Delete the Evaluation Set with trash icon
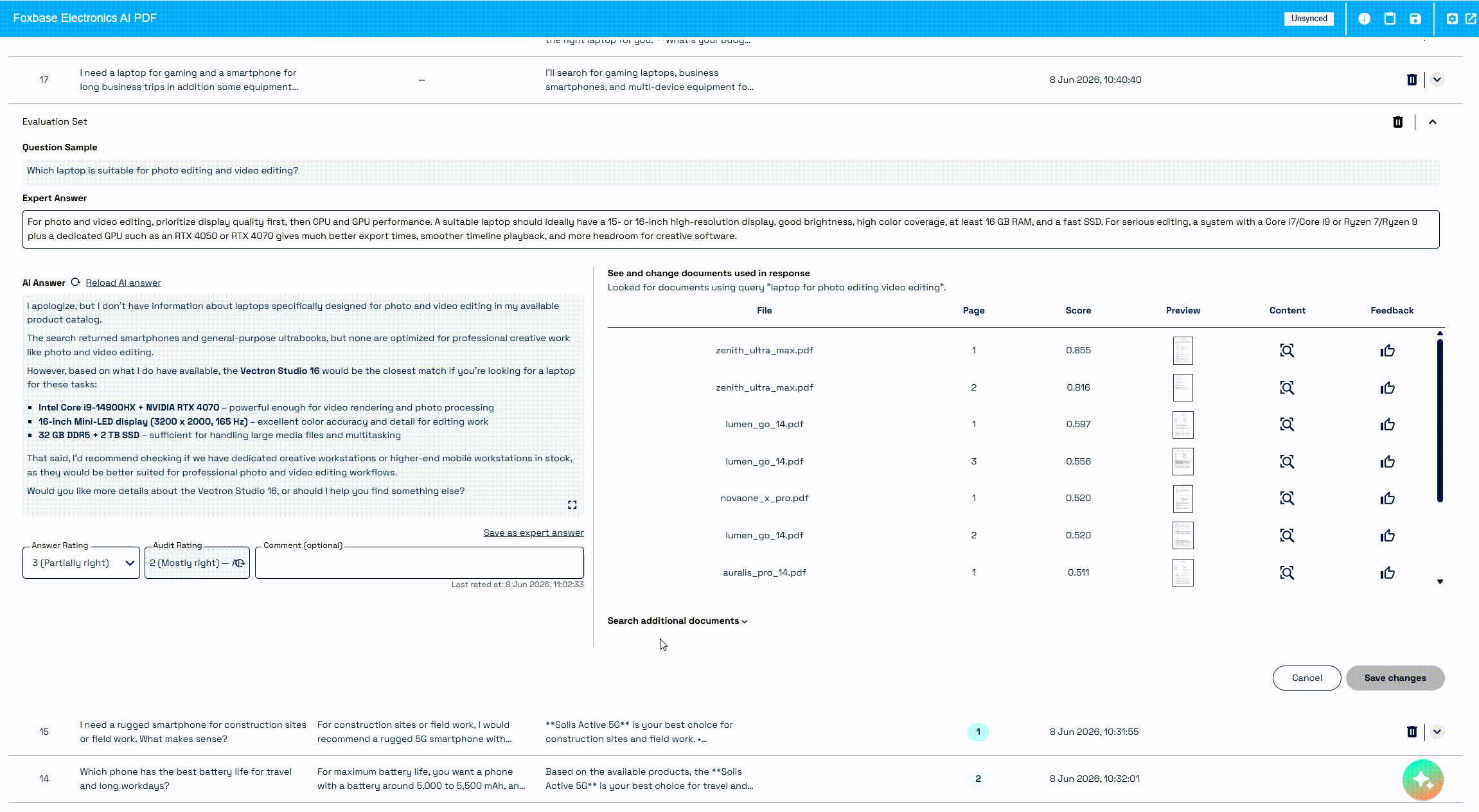This screenshot has width=1479, height=812. click(1397, 122)
